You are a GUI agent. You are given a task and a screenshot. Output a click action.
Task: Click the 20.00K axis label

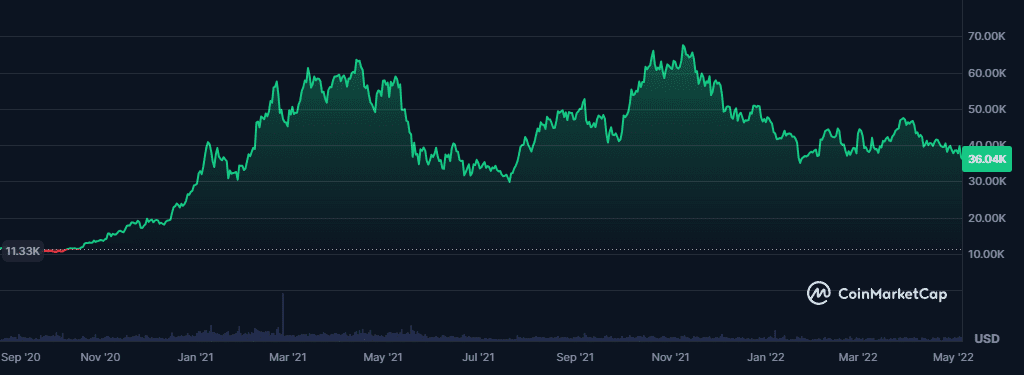click(985, 218)
